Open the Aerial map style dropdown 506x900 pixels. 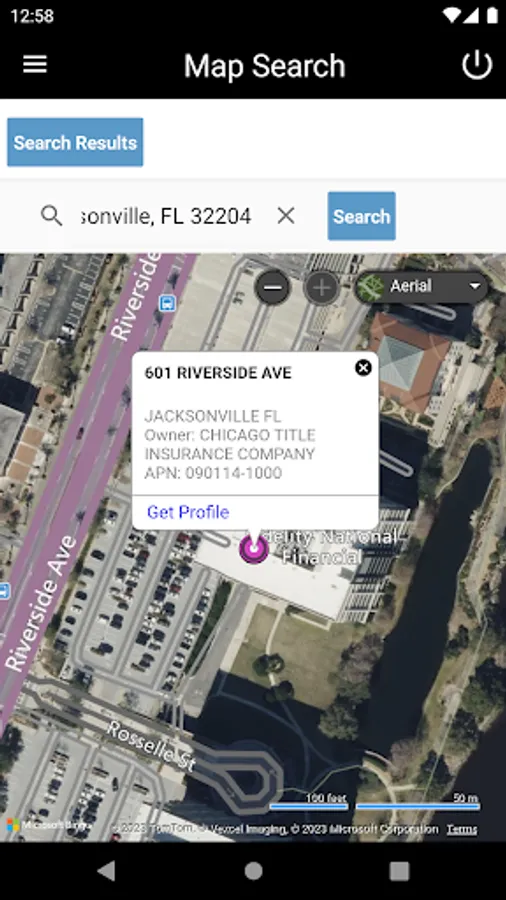pyautogui.click(x=421, y=286)
